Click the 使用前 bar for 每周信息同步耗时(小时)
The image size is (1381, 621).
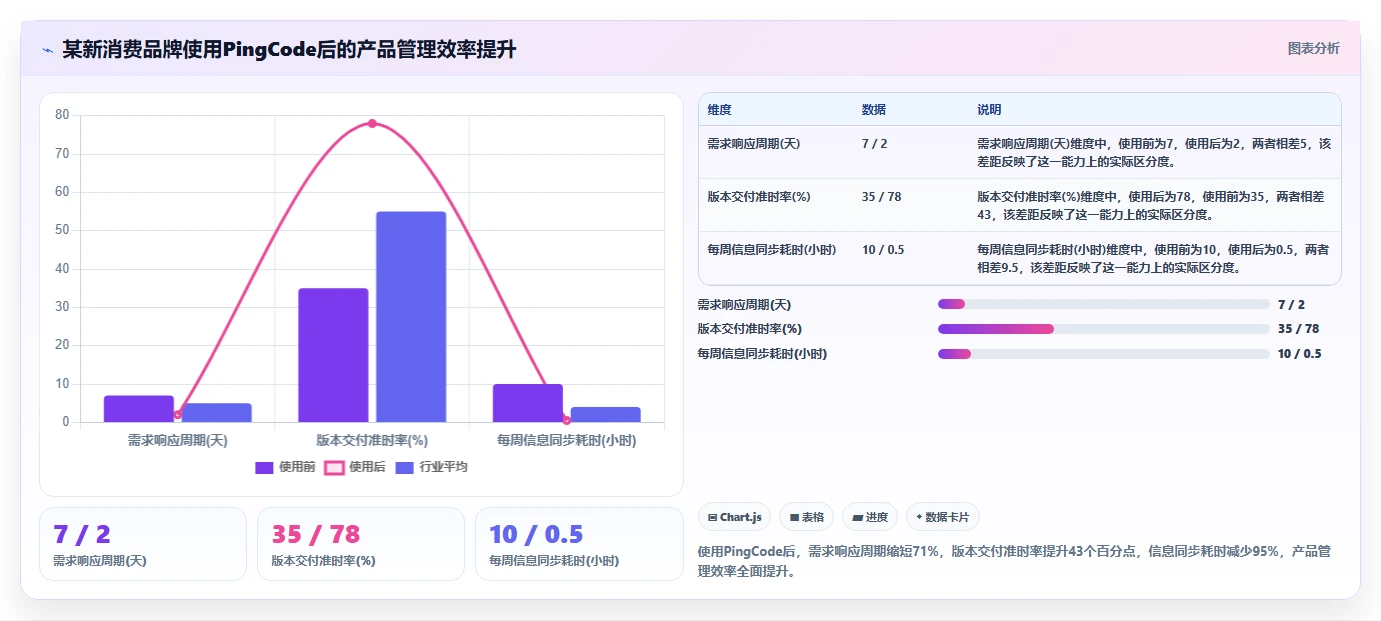[528, 403]
